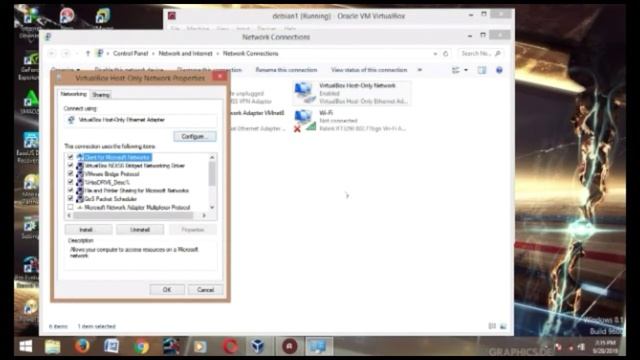Click the items list scroll down arrow
Image resolution: width=640 pixels, height=360 pixels.
pos(212,207)
